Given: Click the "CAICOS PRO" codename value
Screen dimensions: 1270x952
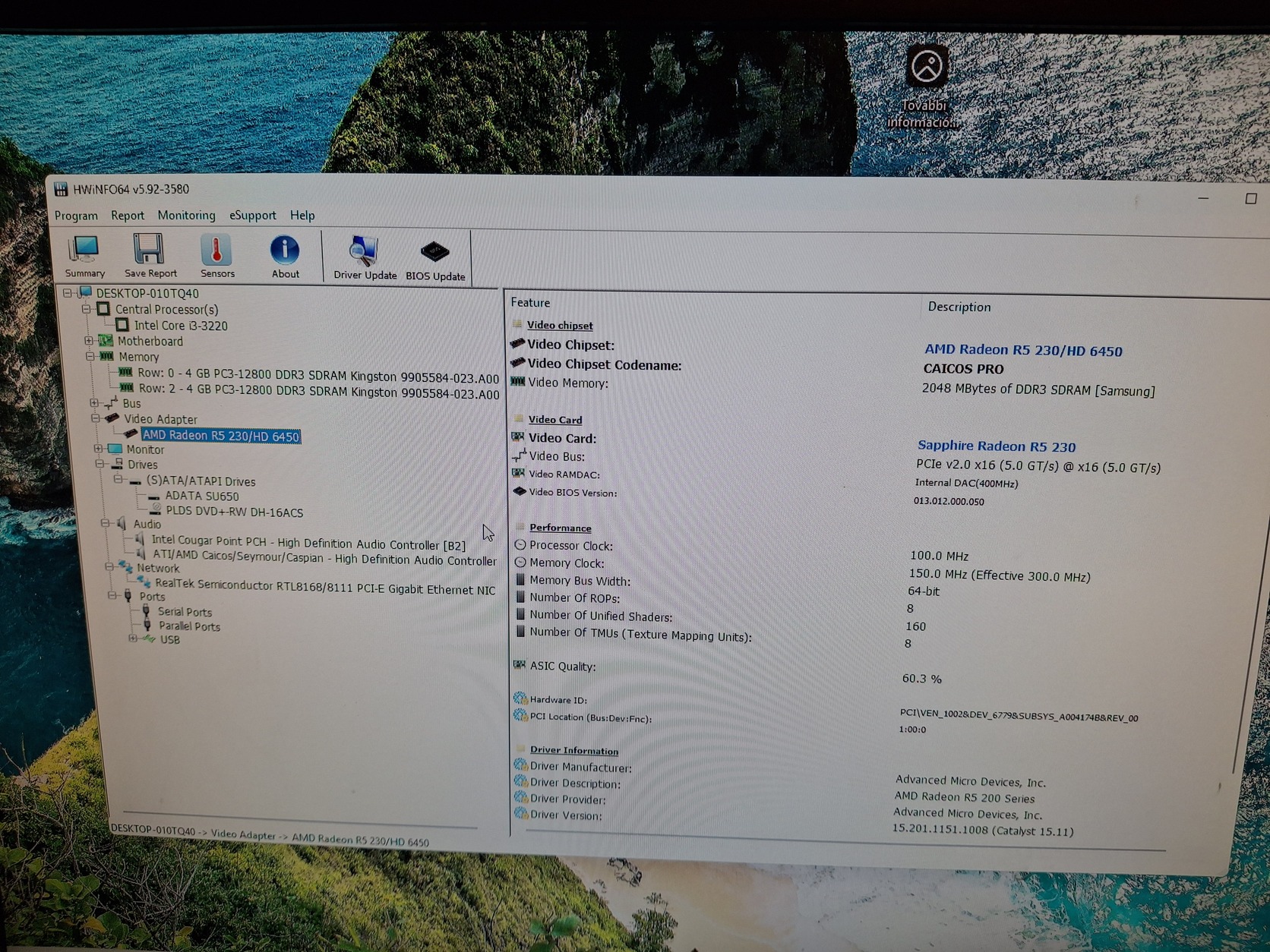Looking at the screenshot, I should (963, 369).
